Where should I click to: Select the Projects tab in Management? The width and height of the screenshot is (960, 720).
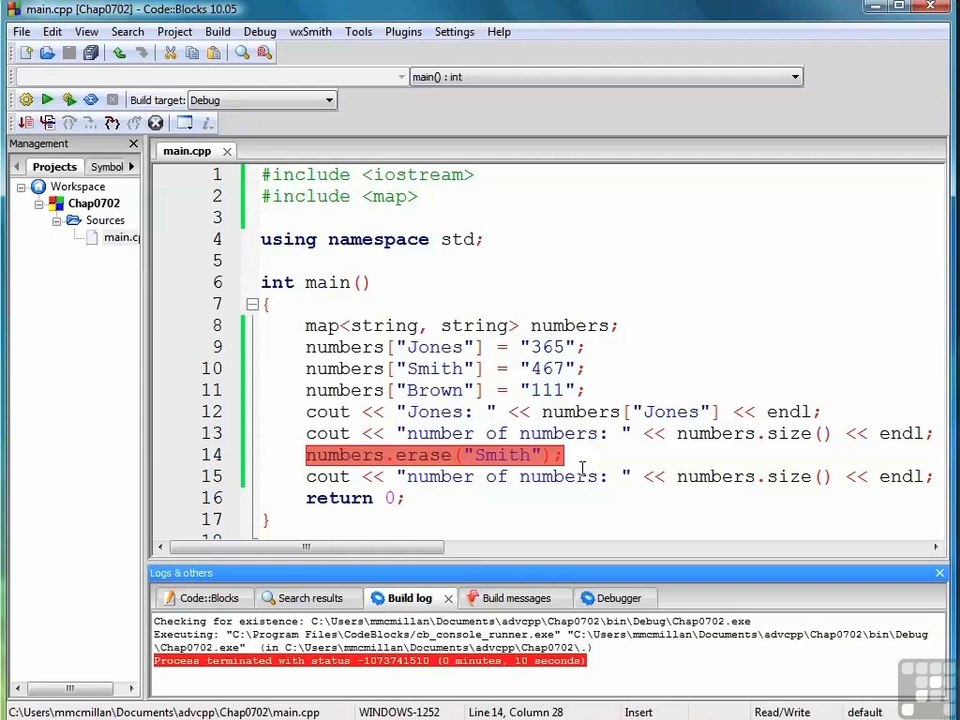(54, 167)
